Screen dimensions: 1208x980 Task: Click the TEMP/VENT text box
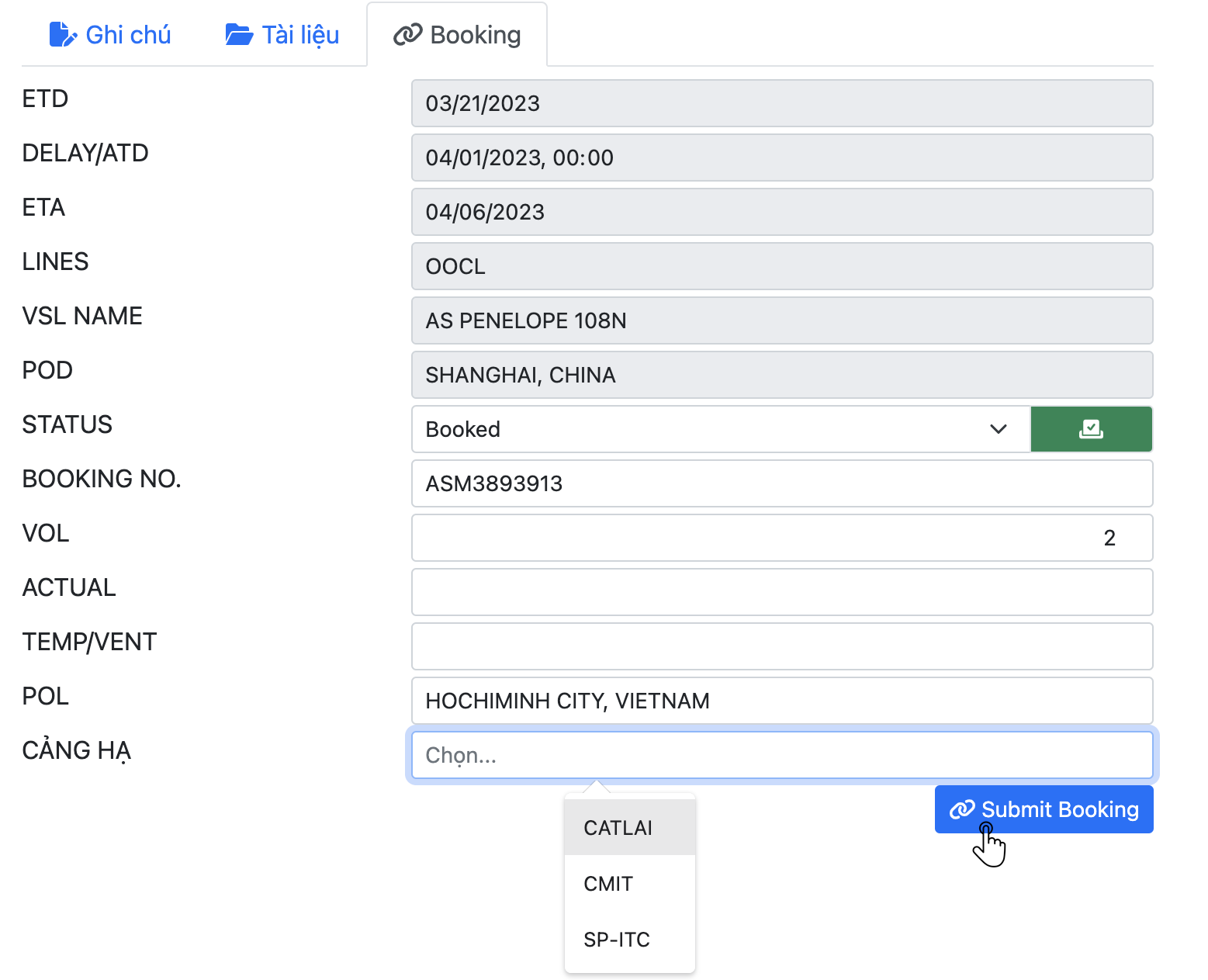(x=781, y=646)
